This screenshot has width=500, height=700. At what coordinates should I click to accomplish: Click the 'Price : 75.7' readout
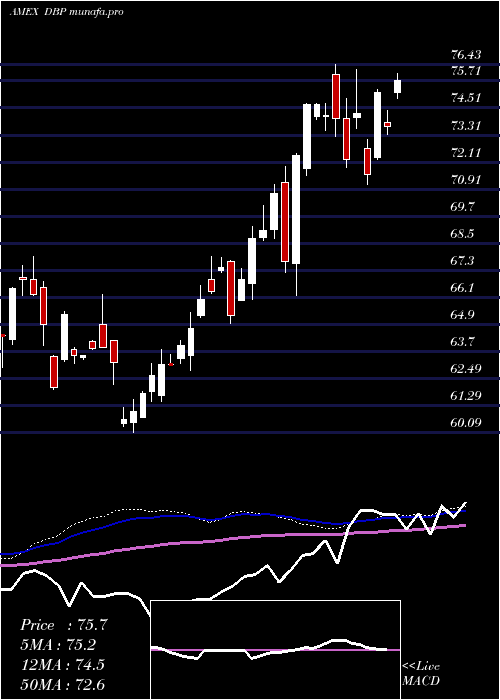point(64,625)
